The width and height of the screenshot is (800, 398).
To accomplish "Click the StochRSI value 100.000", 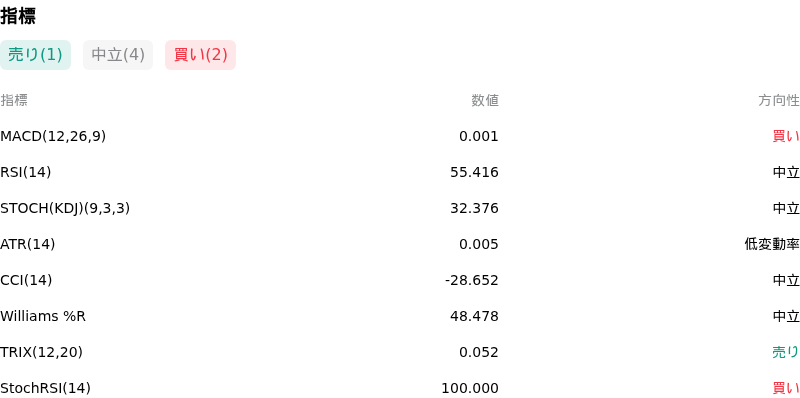I will tap(470, 388).
